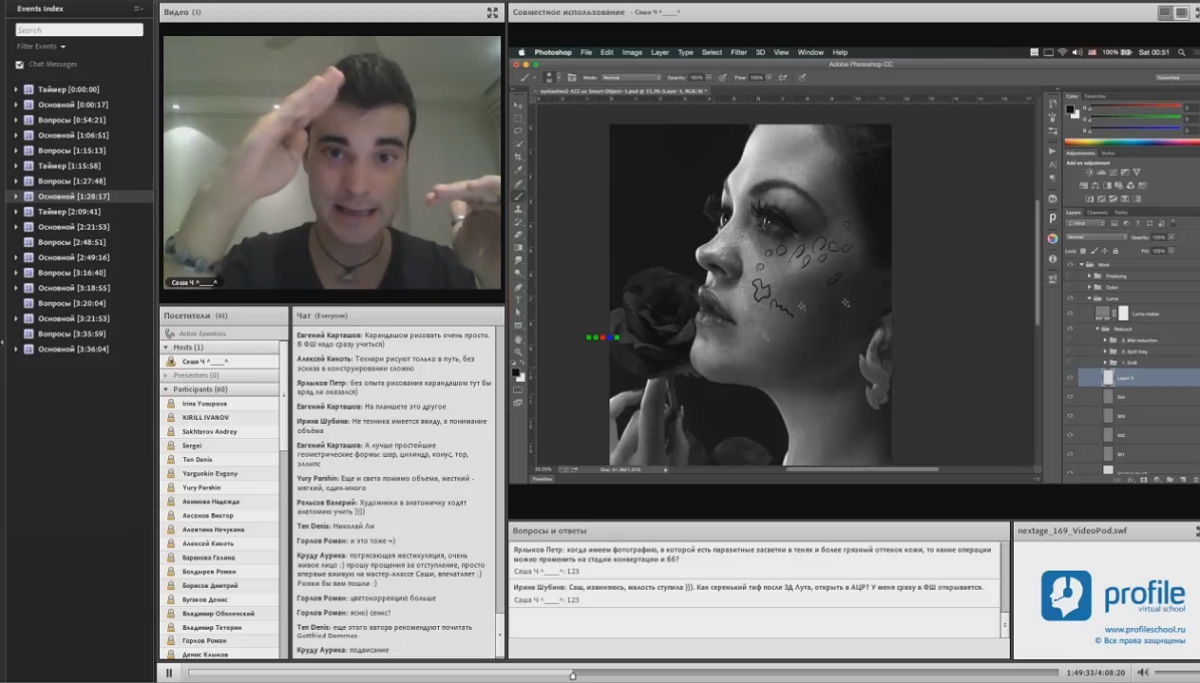The image size is (1200, 683).
Task: Add a Black & White adjustment layer
Action: [x=1107, y=185]
